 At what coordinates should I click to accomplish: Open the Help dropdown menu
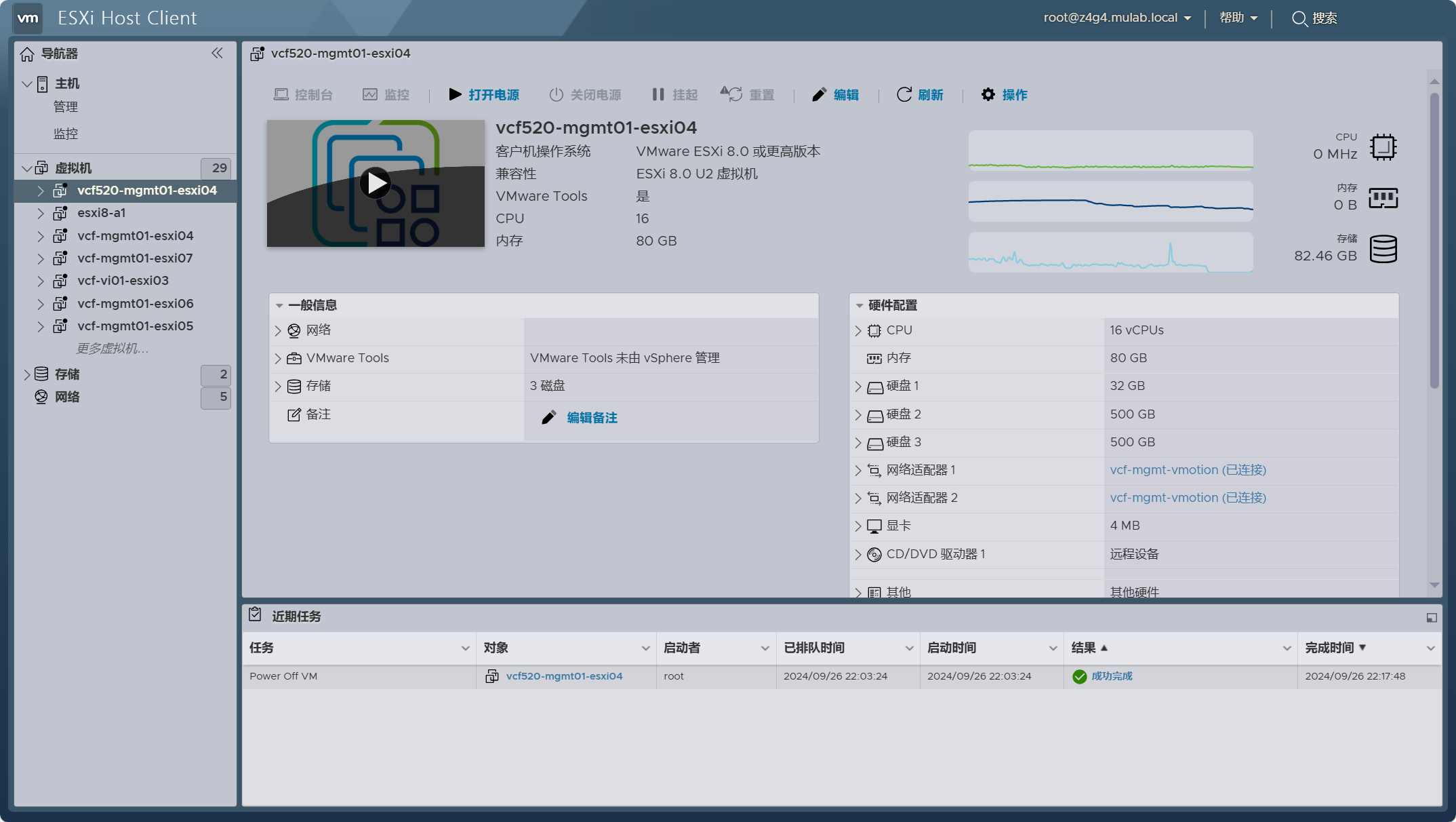tap(1238, 18)
